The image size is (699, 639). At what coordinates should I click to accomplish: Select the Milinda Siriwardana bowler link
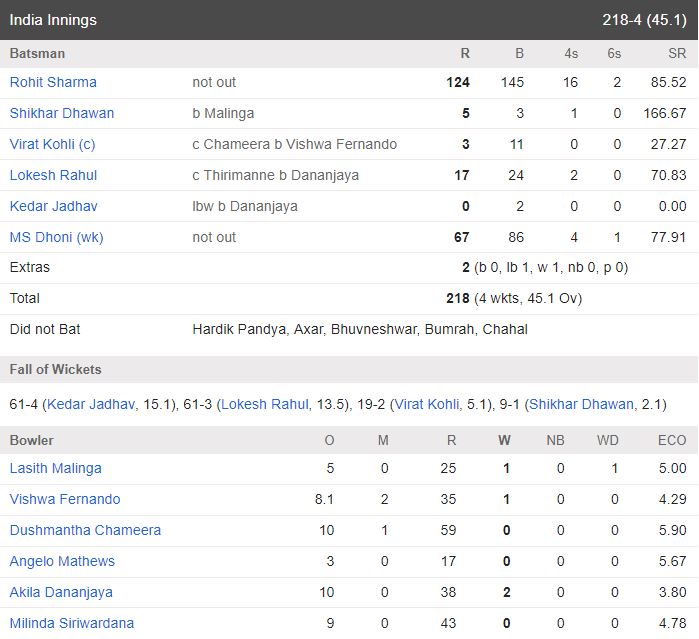72,623
